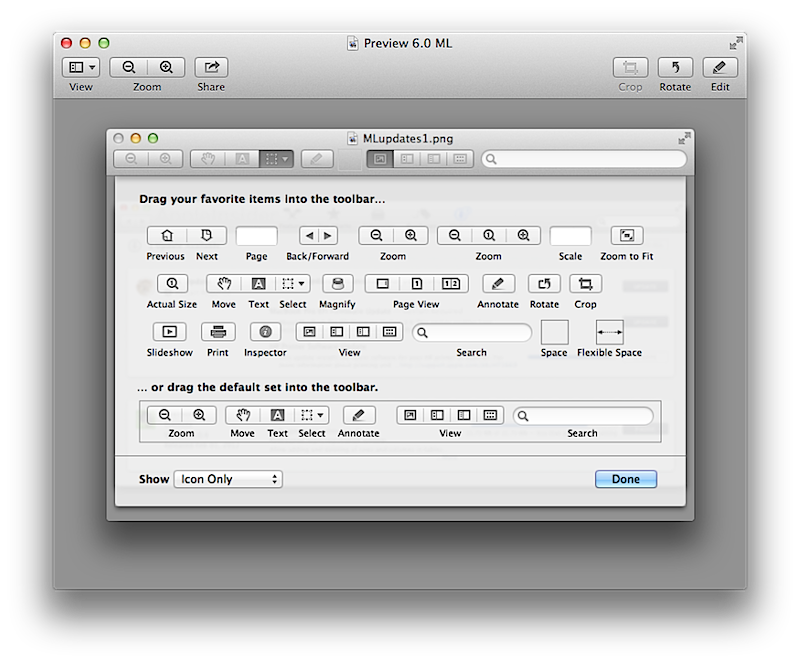The image size is (800, 663).
Task: Open the Show display mode dropdown
Action: coord(228,479)
